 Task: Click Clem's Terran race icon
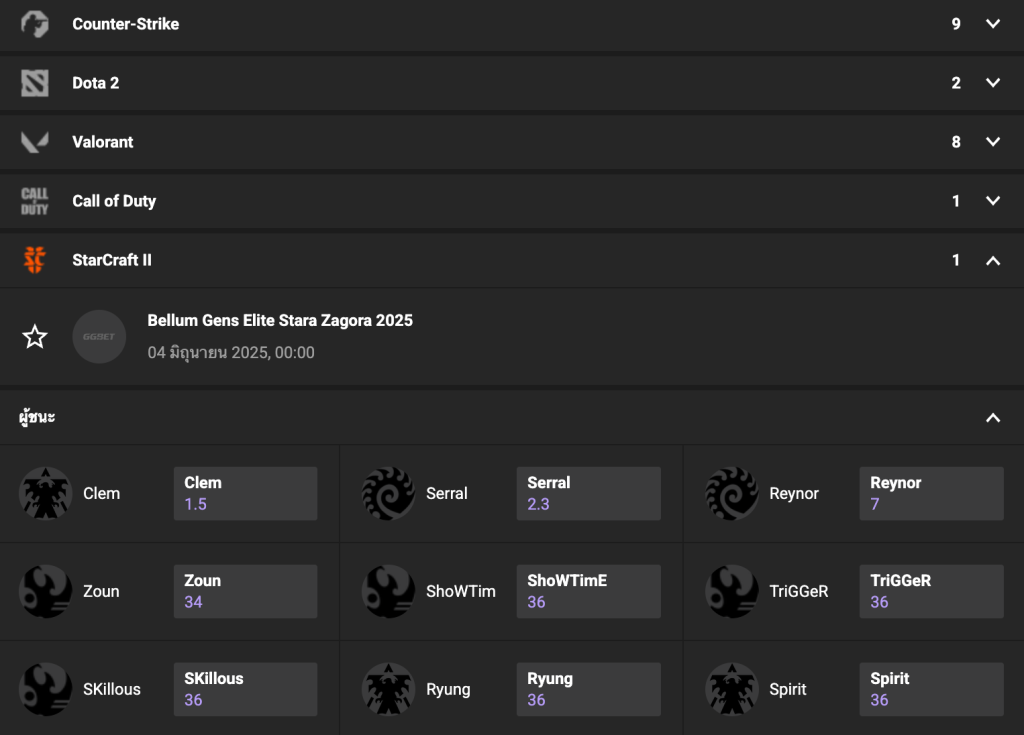point(45,493)
